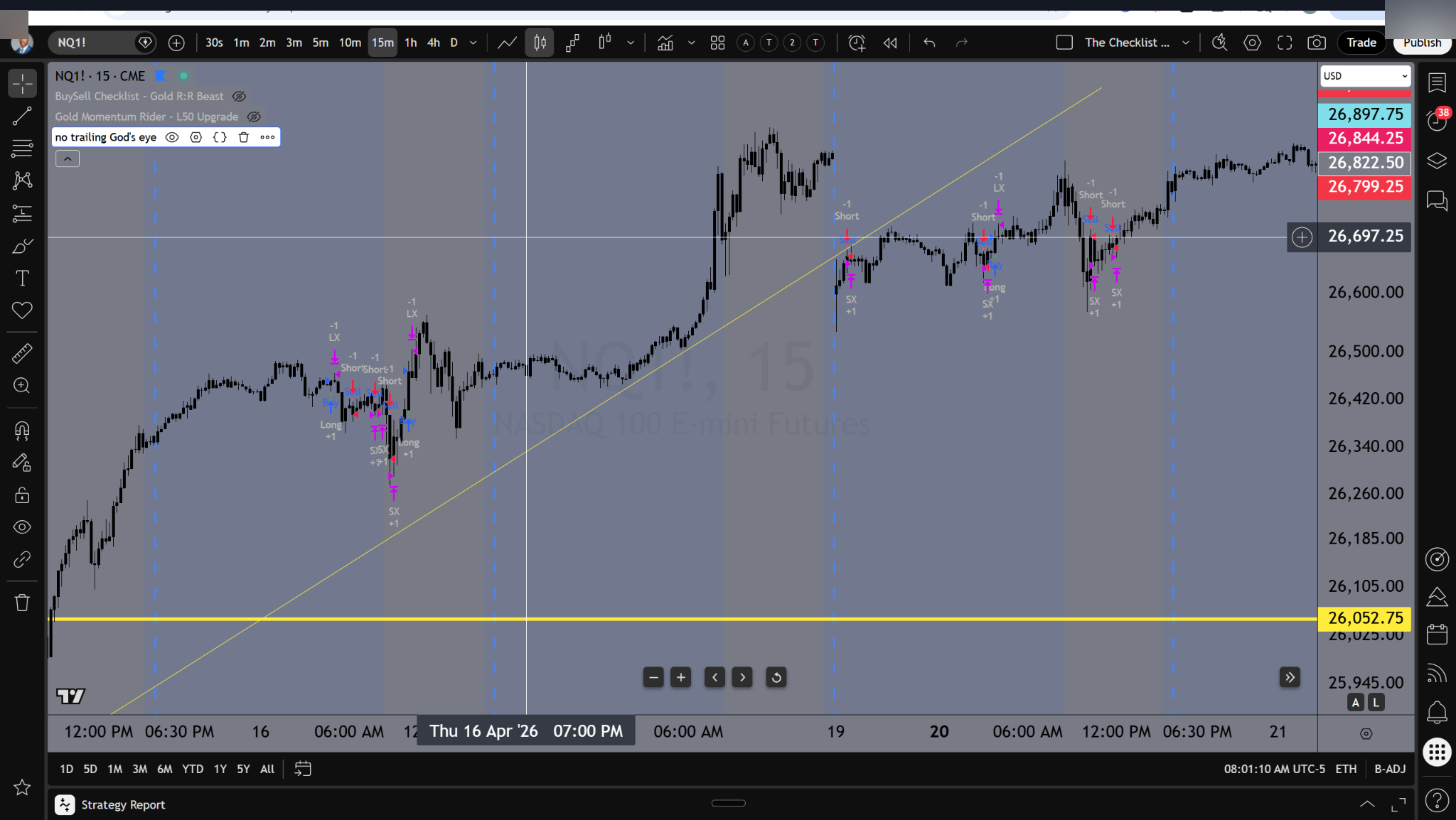Enable Magnet mode in left toolbar
Image resolution: width=1456 pixels, height=820 pixels.
point(22,430)
